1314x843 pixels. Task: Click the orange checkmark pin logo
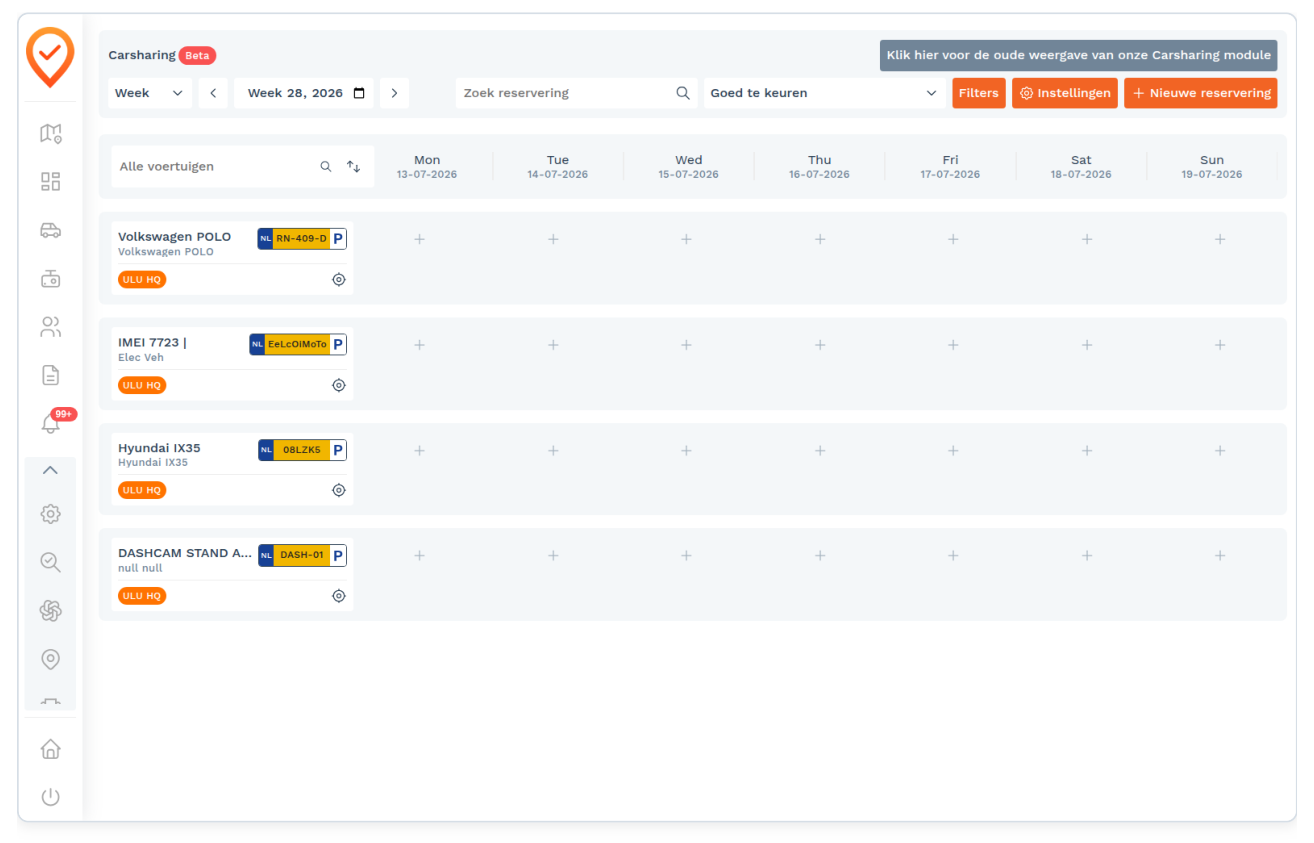pos(50,57)
